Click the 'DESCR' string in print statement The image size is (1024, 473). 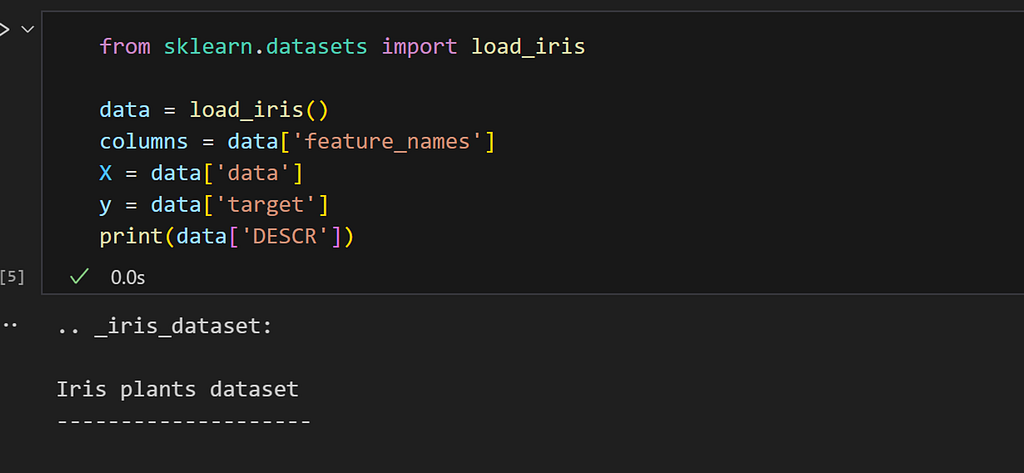point(284,236)
